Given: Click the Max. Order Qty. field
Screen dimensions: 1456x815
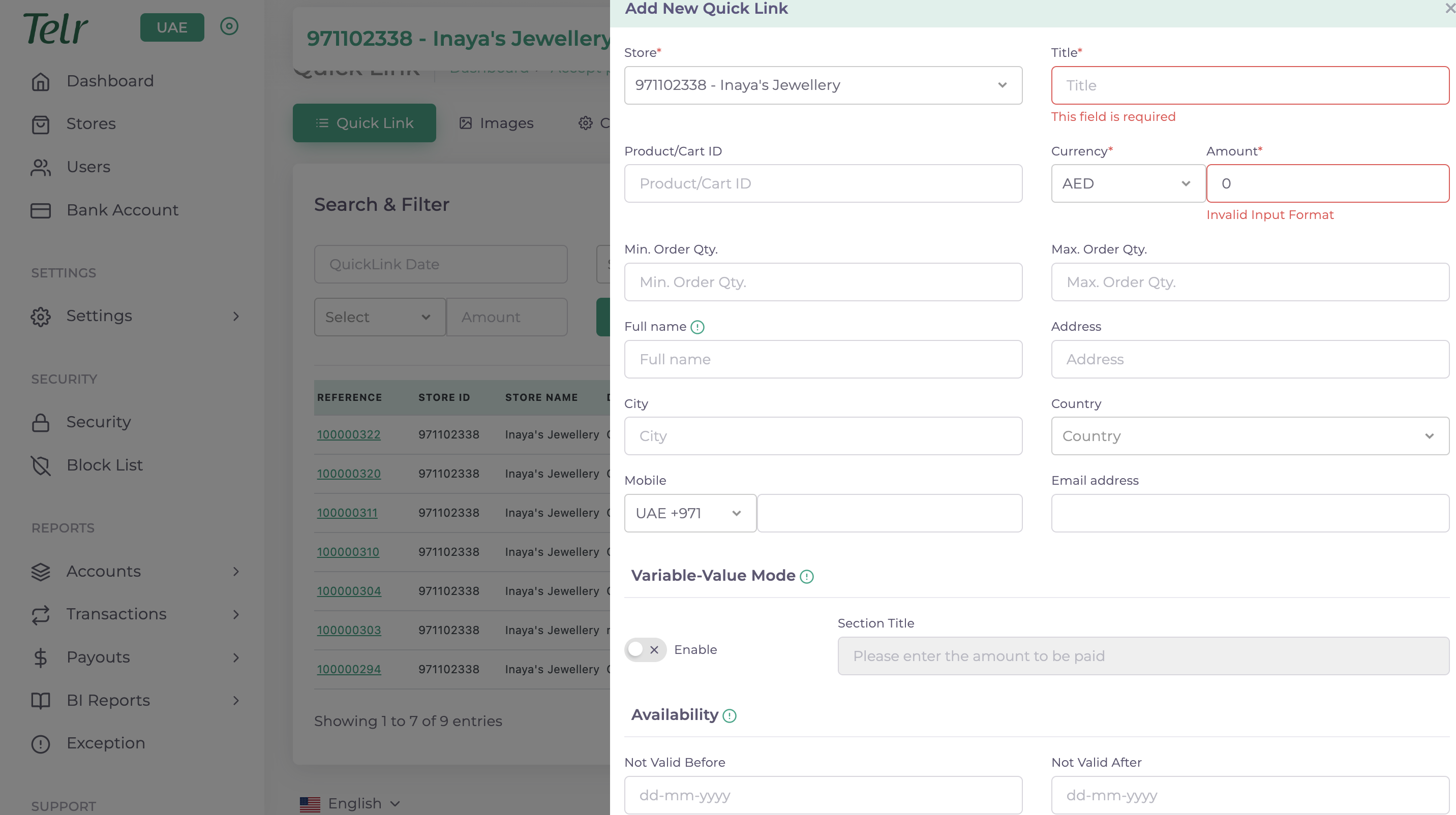Looking at the screenshot, I should click(1250, 282).
